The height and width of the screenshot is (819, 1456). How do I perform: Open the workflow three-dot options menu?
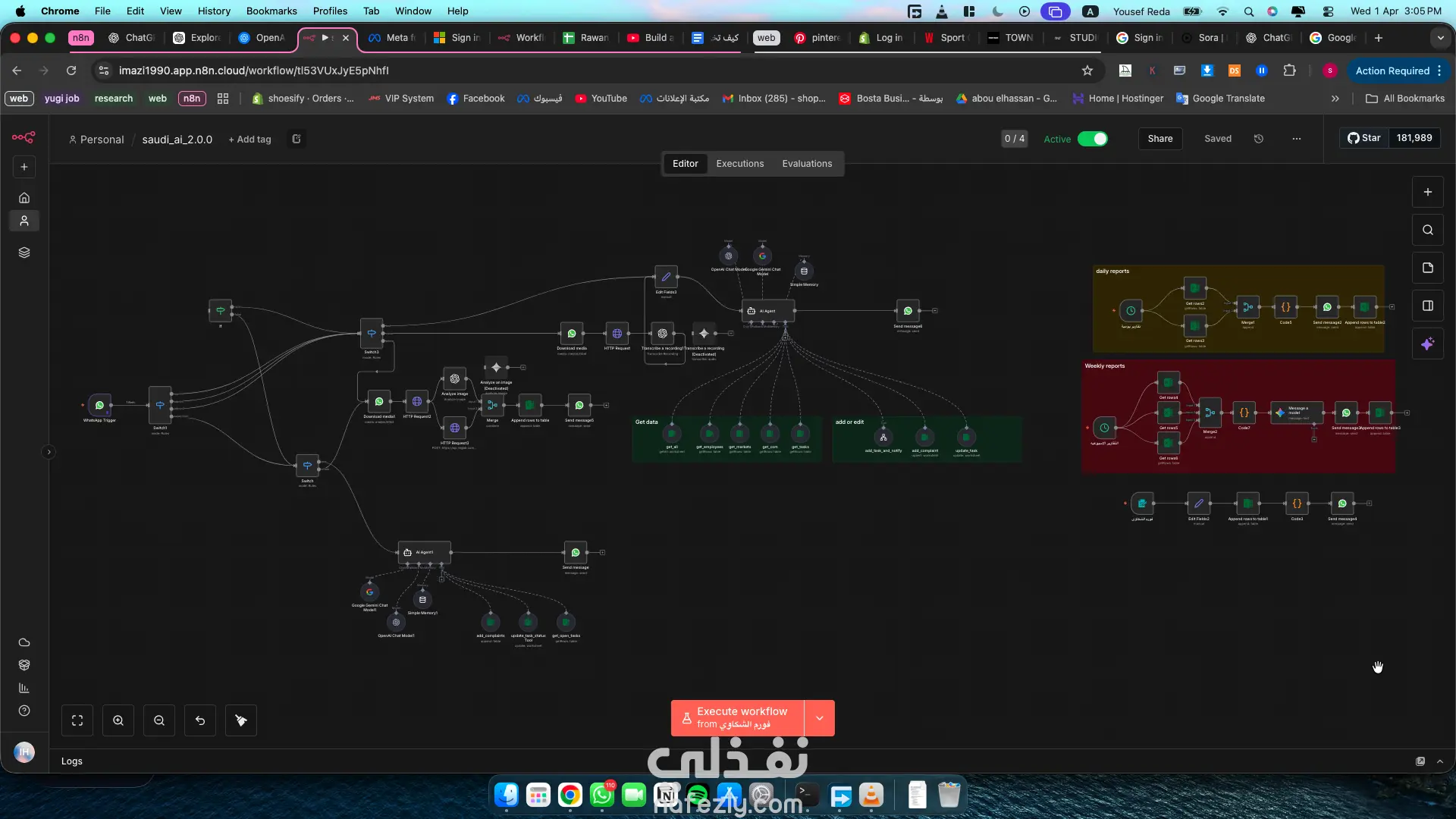point(1297,139)
